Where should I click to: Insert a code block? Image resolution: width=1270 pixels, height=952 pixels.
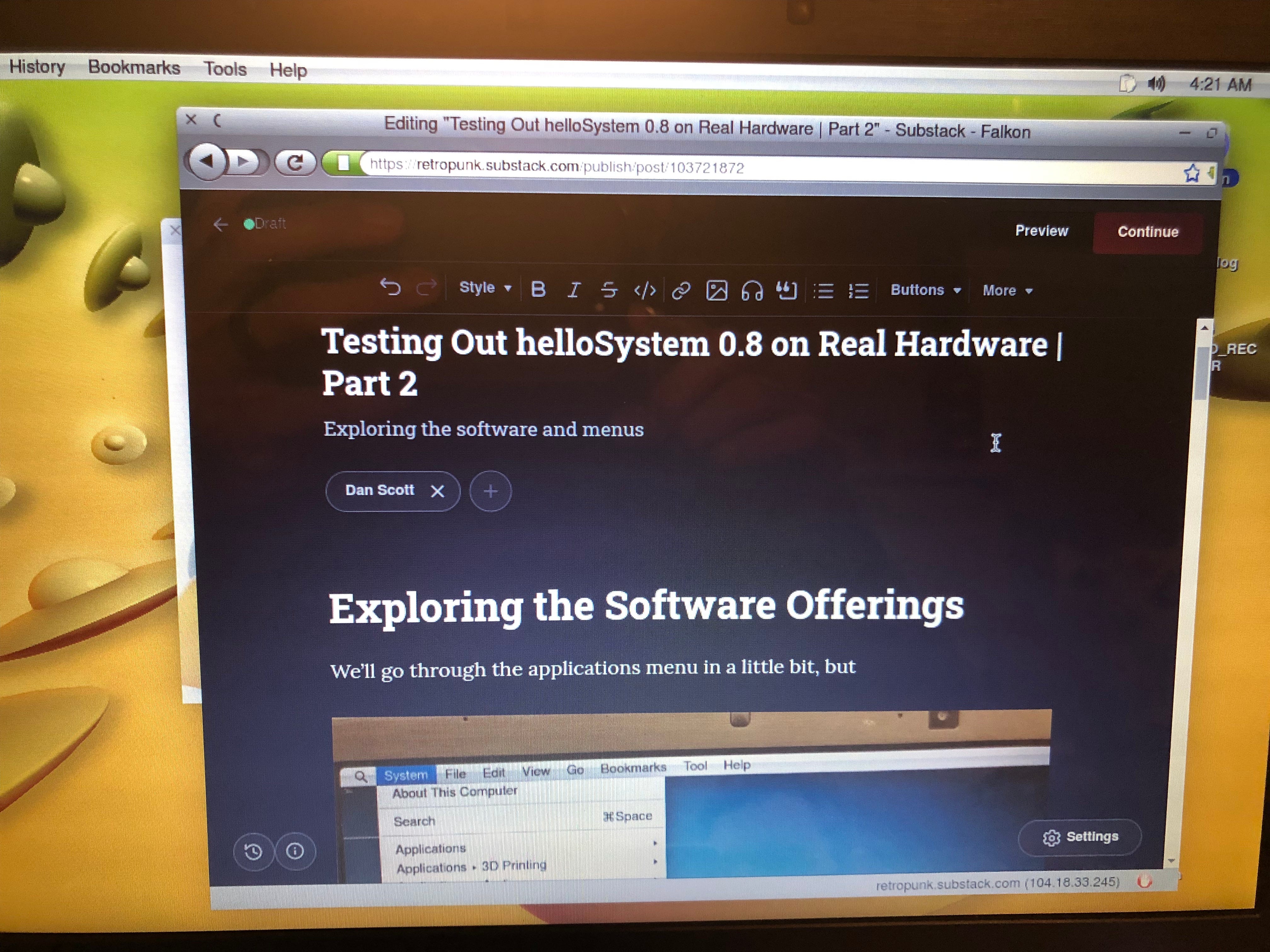[x=645, y=290]
